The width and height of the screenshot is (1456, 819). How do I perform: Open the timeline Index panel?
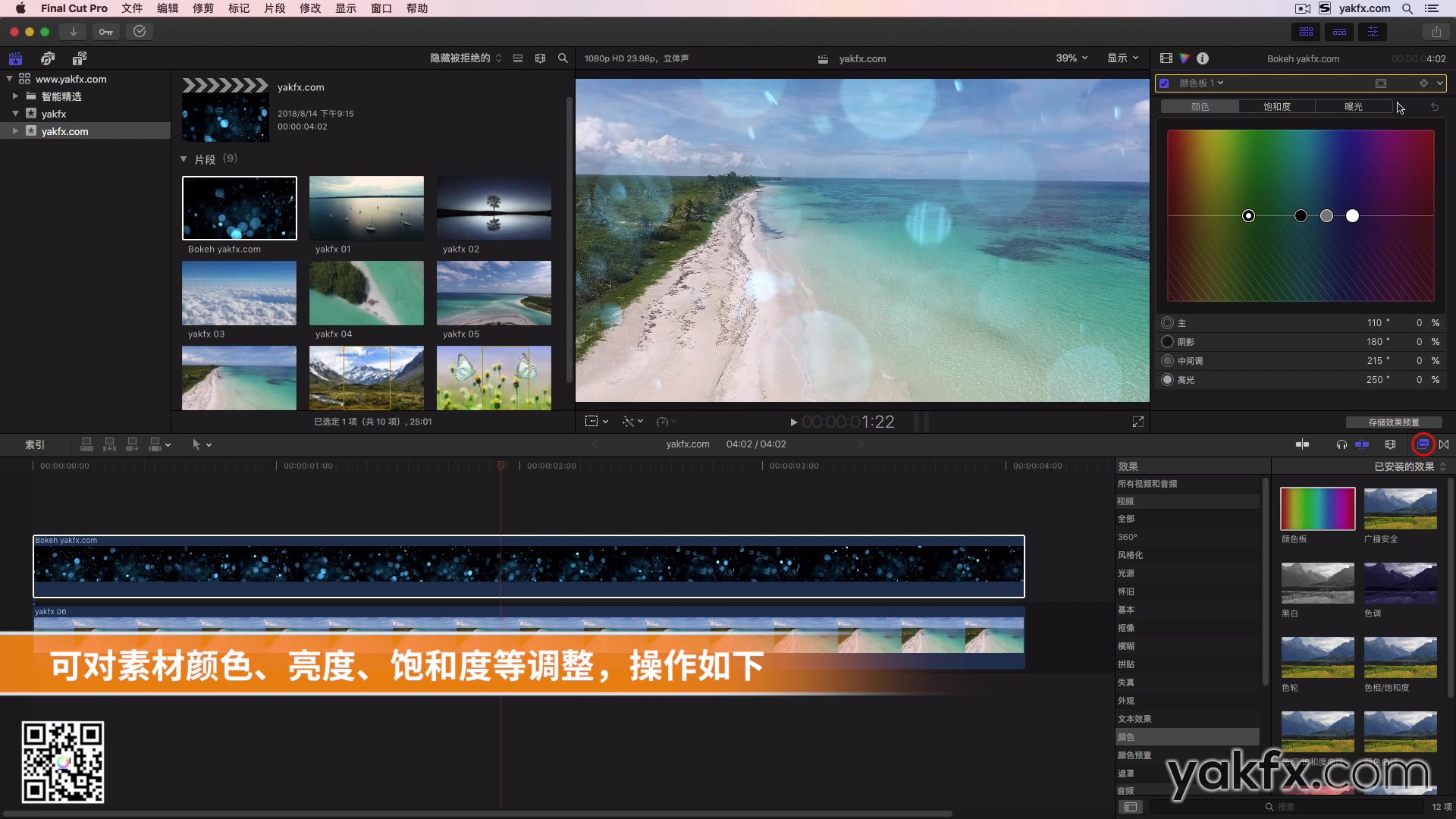pos(34,444)
